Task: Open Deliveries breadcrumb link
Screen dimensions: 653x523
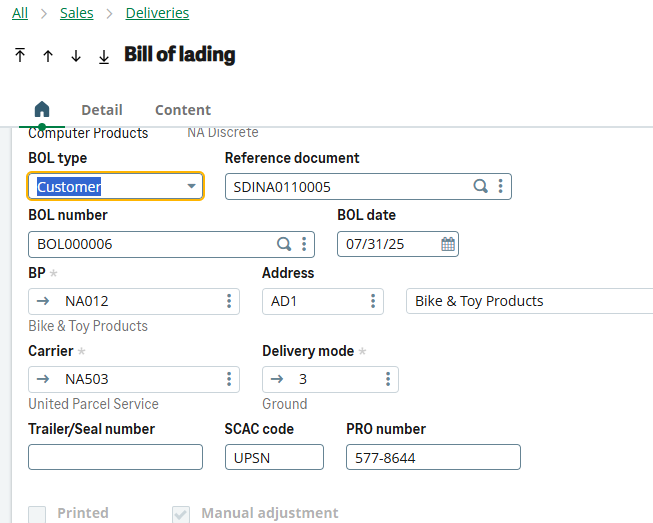Action: [157, 13]
